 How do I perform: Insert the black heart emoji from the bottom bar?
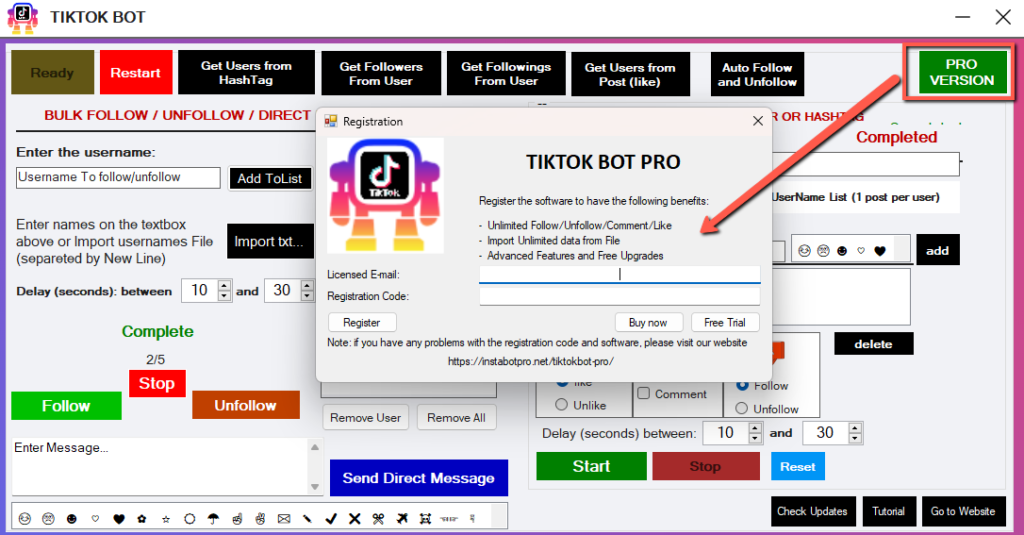[118, 519]
